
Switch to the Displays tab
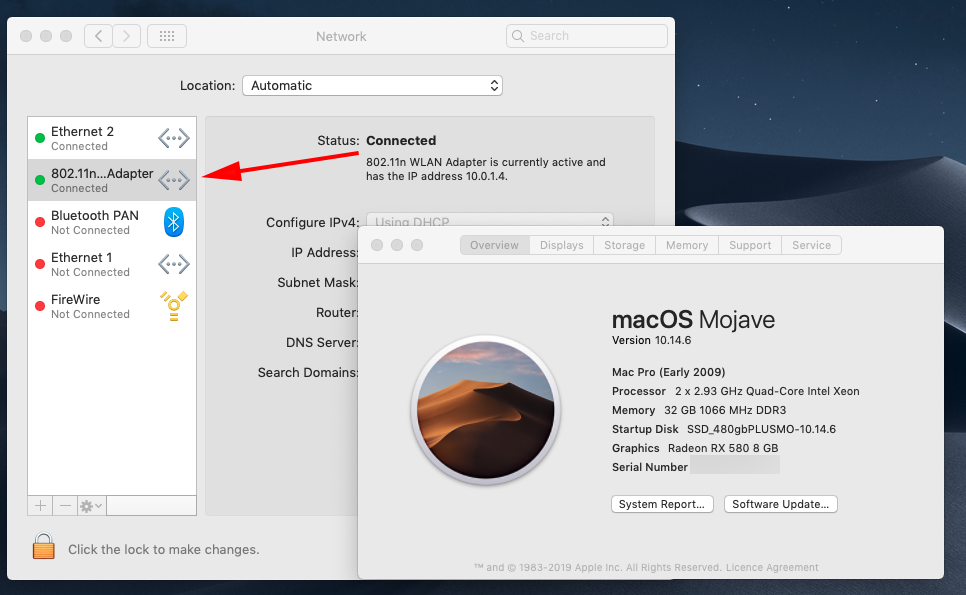[x=562, y=245]
